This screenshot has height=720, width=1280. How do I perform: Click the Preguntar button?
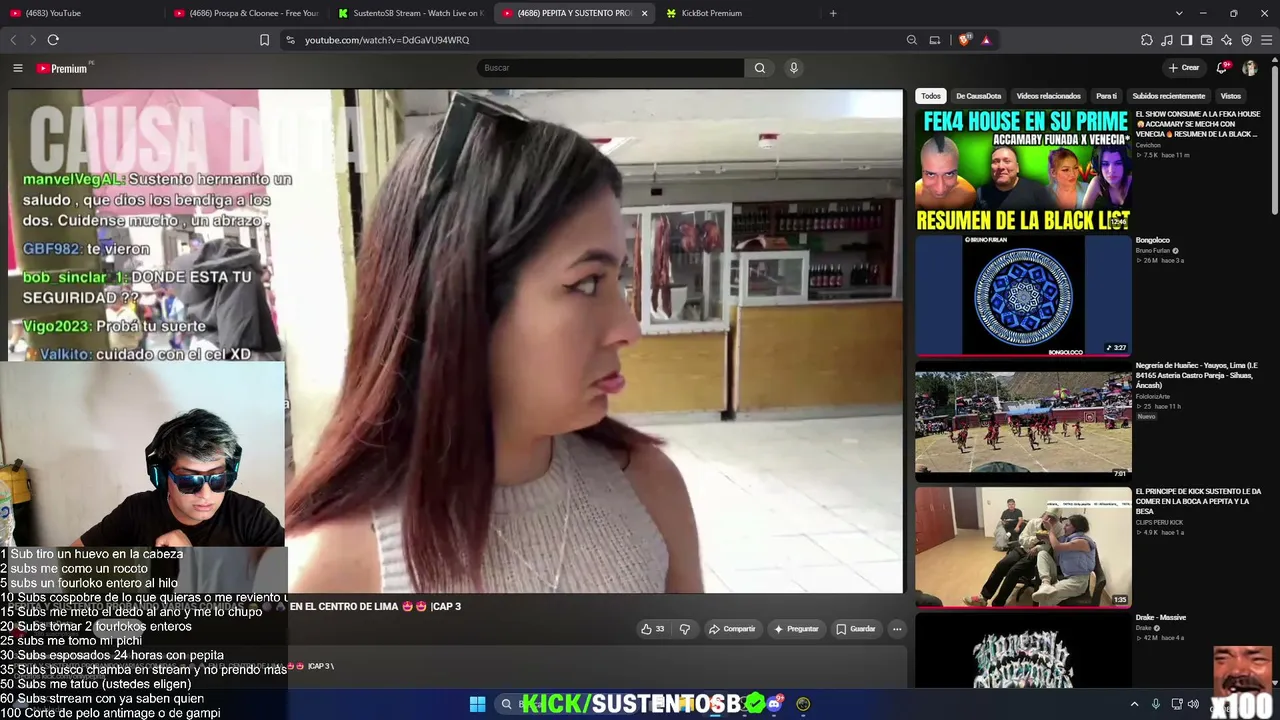click(x=796, y=629)
